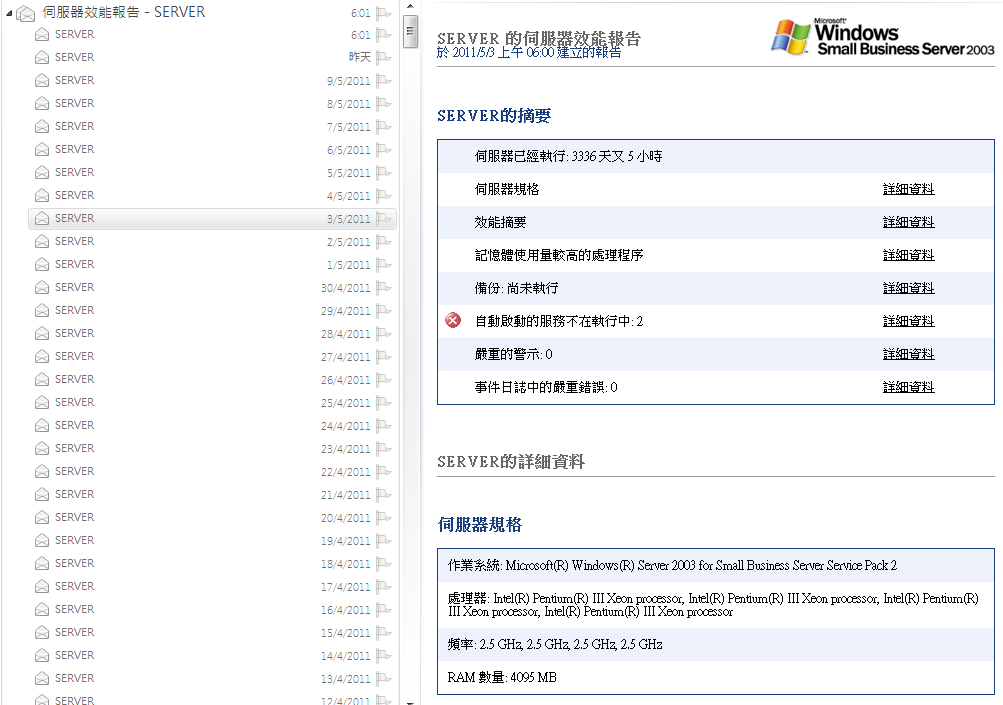Flag the SERVER message from 昨天

click(384, 58)
